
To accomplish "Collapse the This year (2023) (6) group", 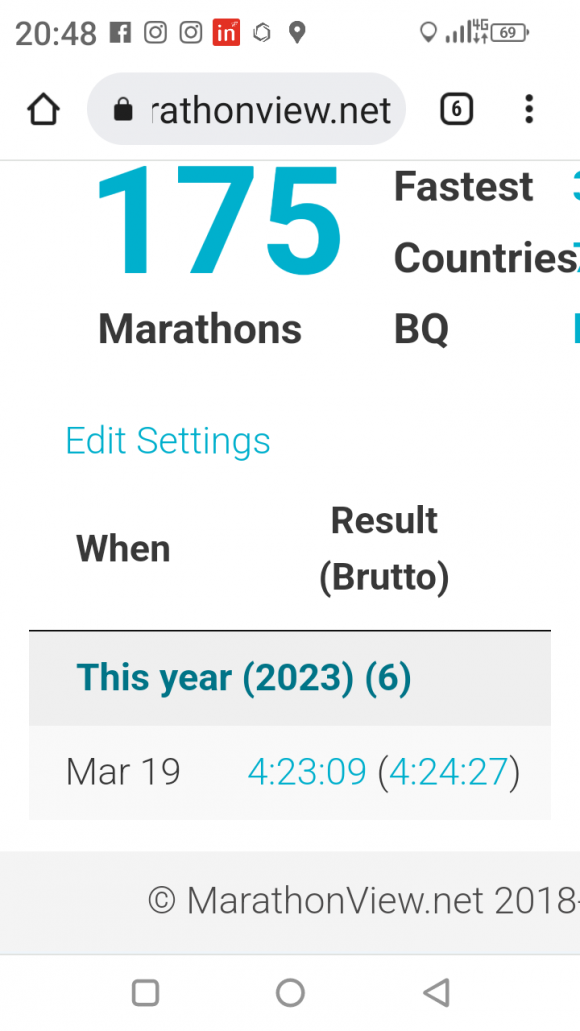I will tap(290, 678).
